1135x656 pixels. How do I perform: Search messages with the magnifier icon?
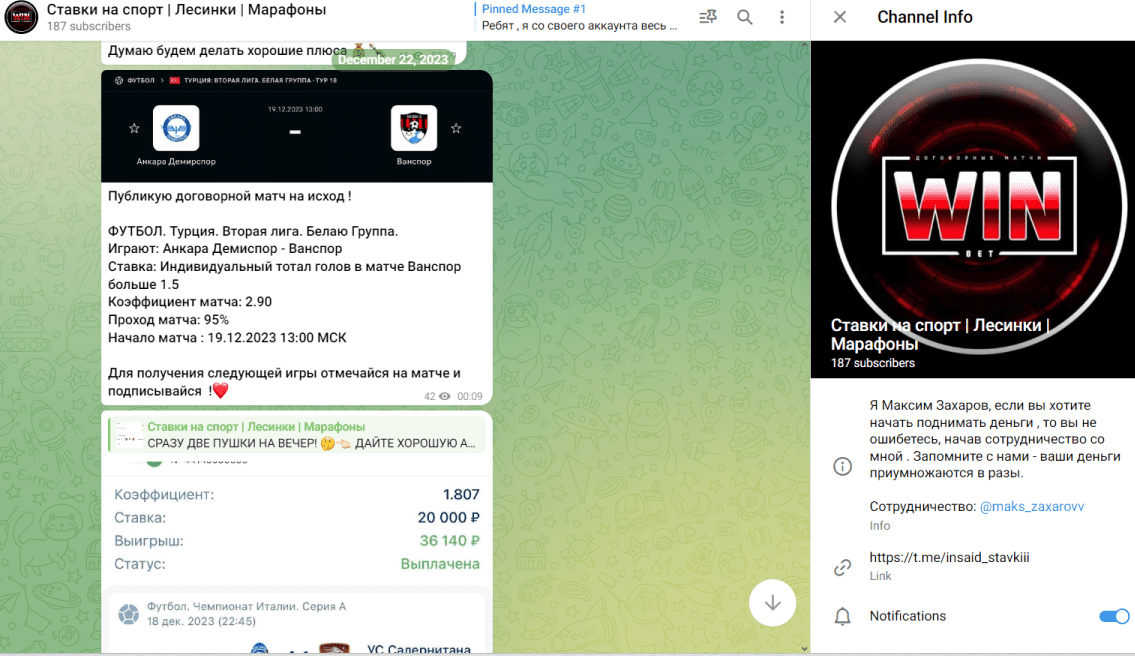(745, 17)
